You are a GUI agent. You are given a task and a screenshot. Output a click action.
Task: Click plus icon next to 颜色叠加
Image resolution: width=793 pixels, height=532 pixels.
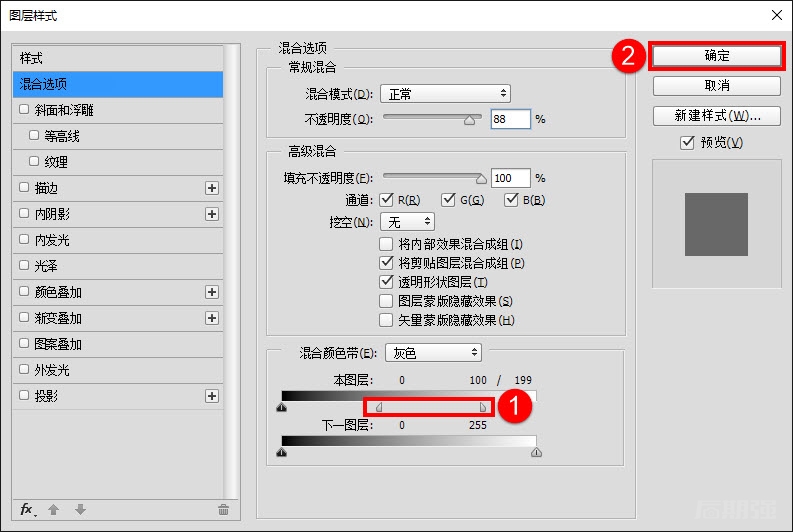click(x=212, y=292)
